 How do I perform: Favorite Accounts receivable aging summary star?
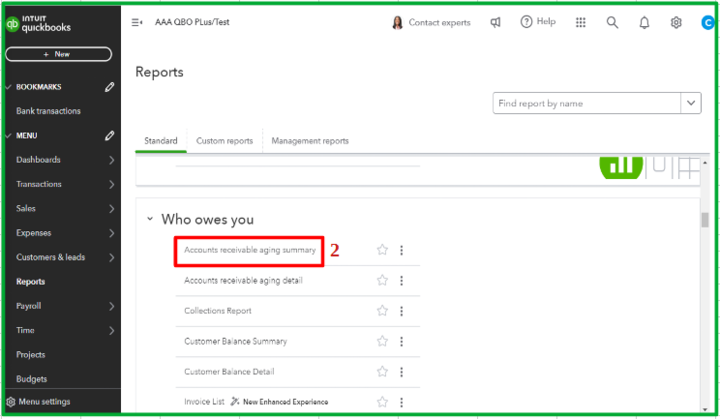(382, 250)
